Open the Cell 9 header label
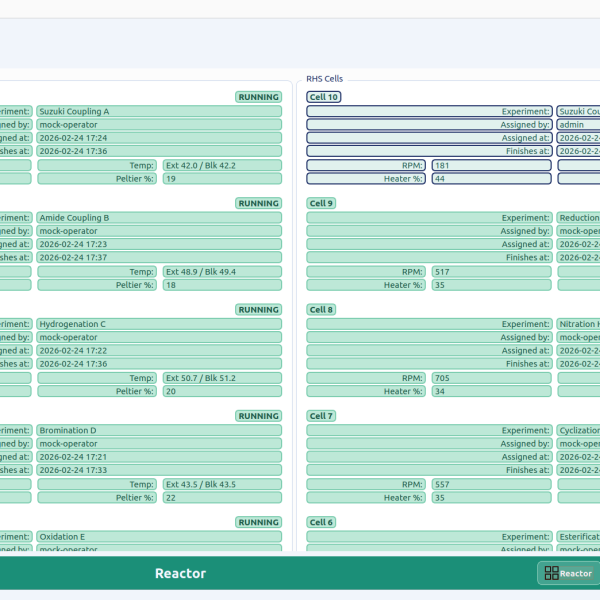The height and width of the screenshot is (600, 600). pyautogui.click(x=322, y=203)
